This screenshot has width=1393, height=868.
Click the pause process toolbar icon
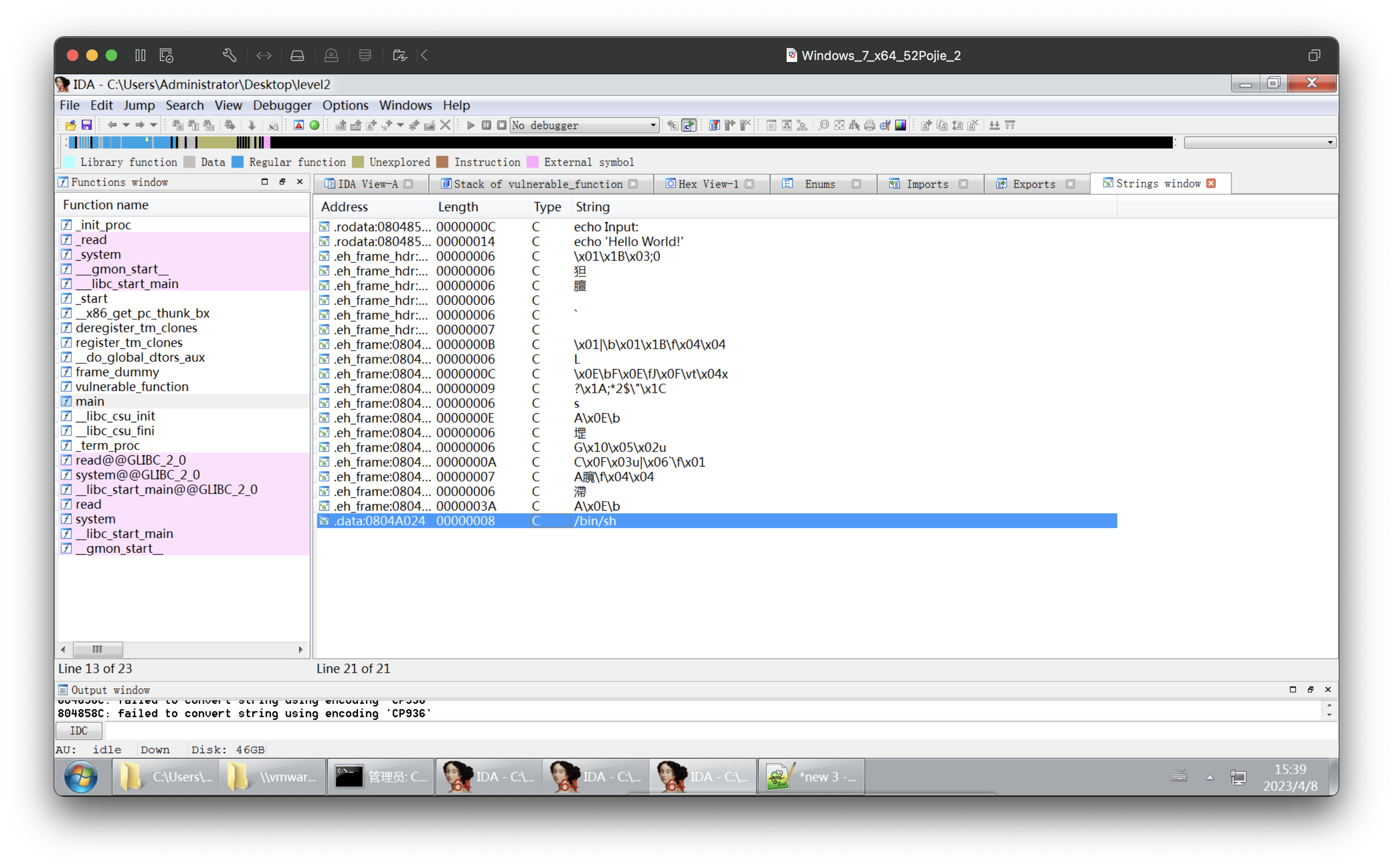coord(486,125)
